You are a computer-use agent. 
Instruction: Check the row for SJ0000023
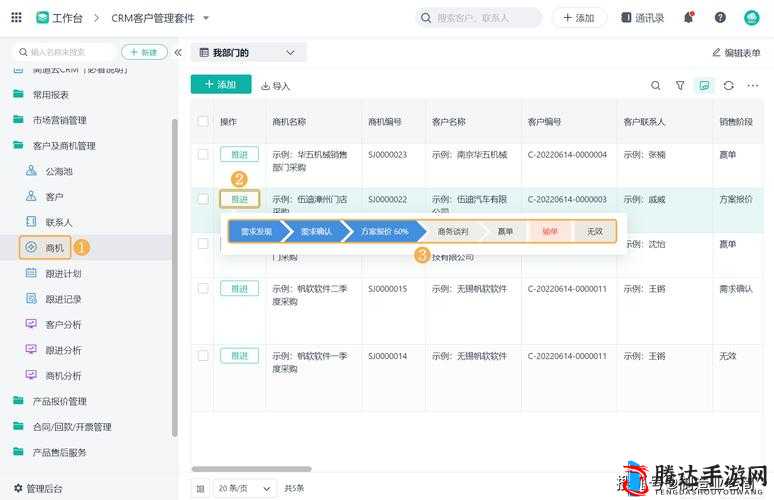click(203, 154)
